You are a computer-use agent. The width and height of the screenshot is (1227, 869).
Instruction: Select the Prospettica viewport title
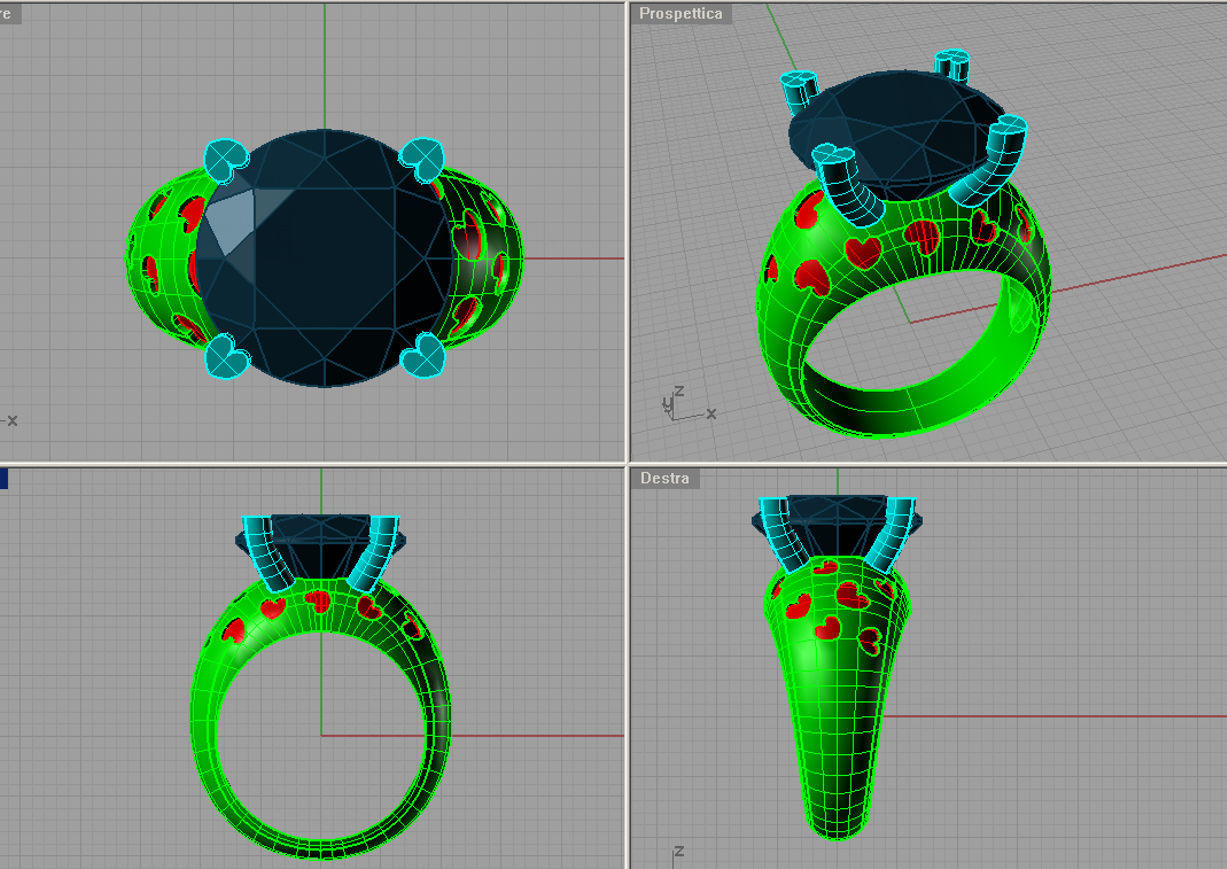click(680, 14)
